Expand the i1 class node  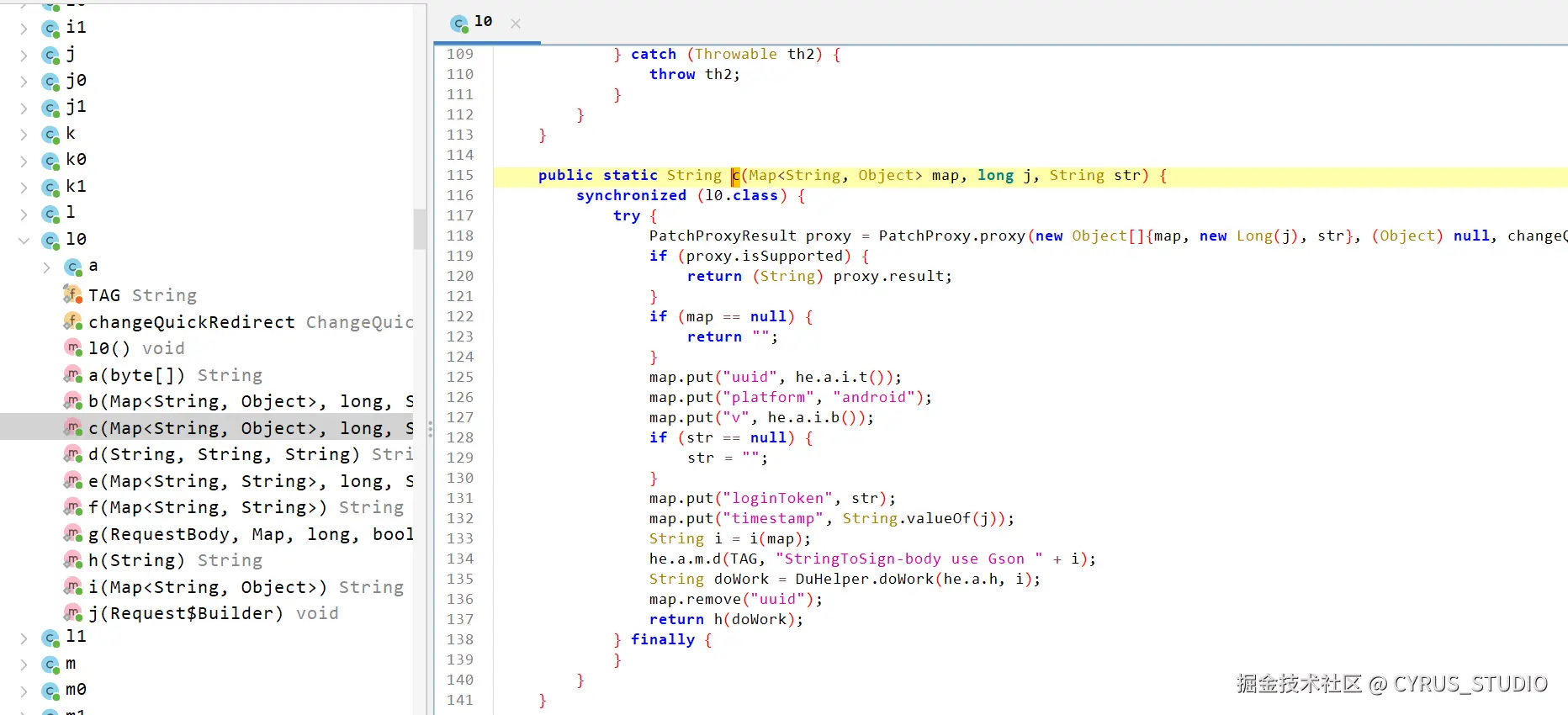coord(24,29)
